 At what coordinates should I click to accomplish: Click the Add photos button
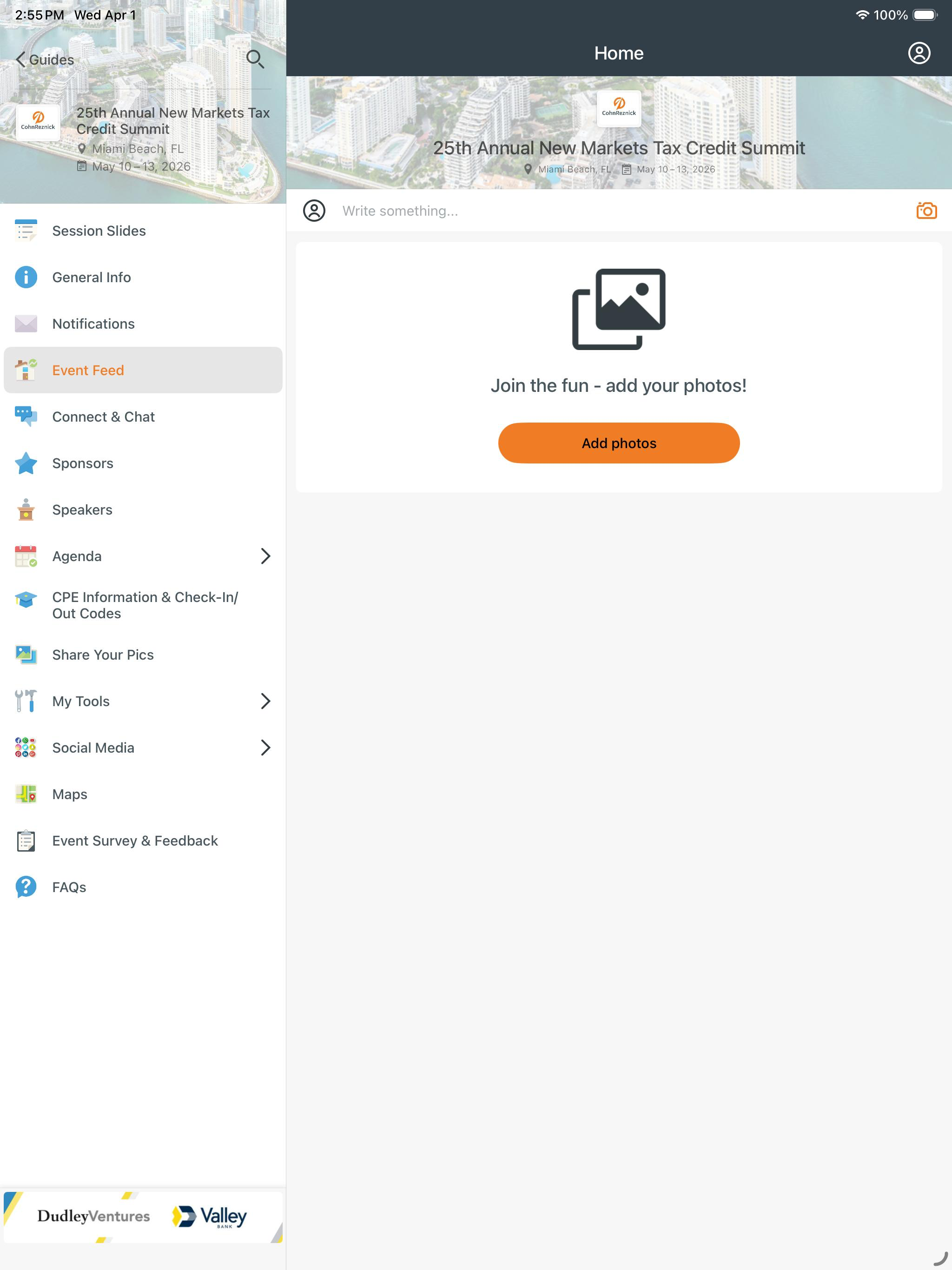tap(618, 443)
